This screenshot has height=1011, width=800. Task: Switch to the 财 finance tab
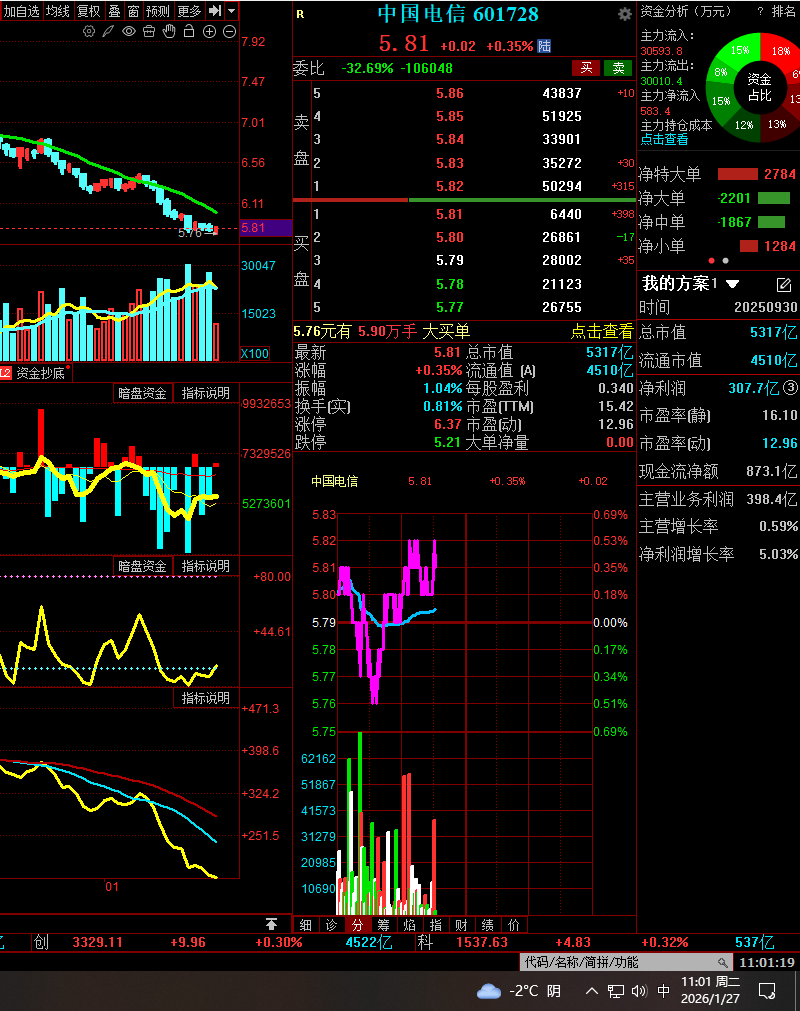pos(462,925)
